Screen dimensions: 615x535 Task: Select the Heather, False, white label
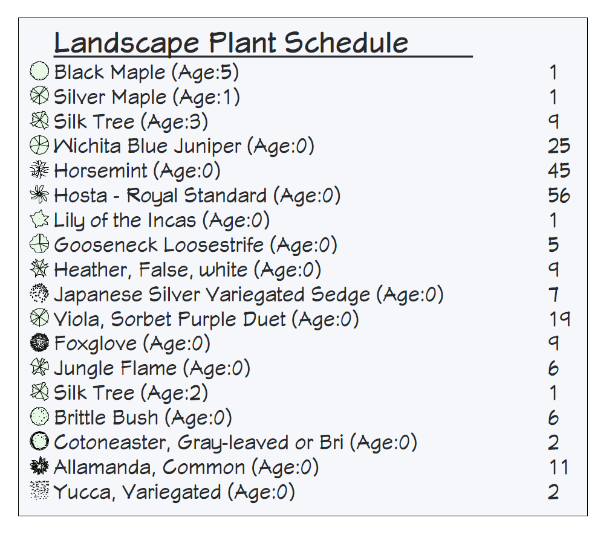187,270
